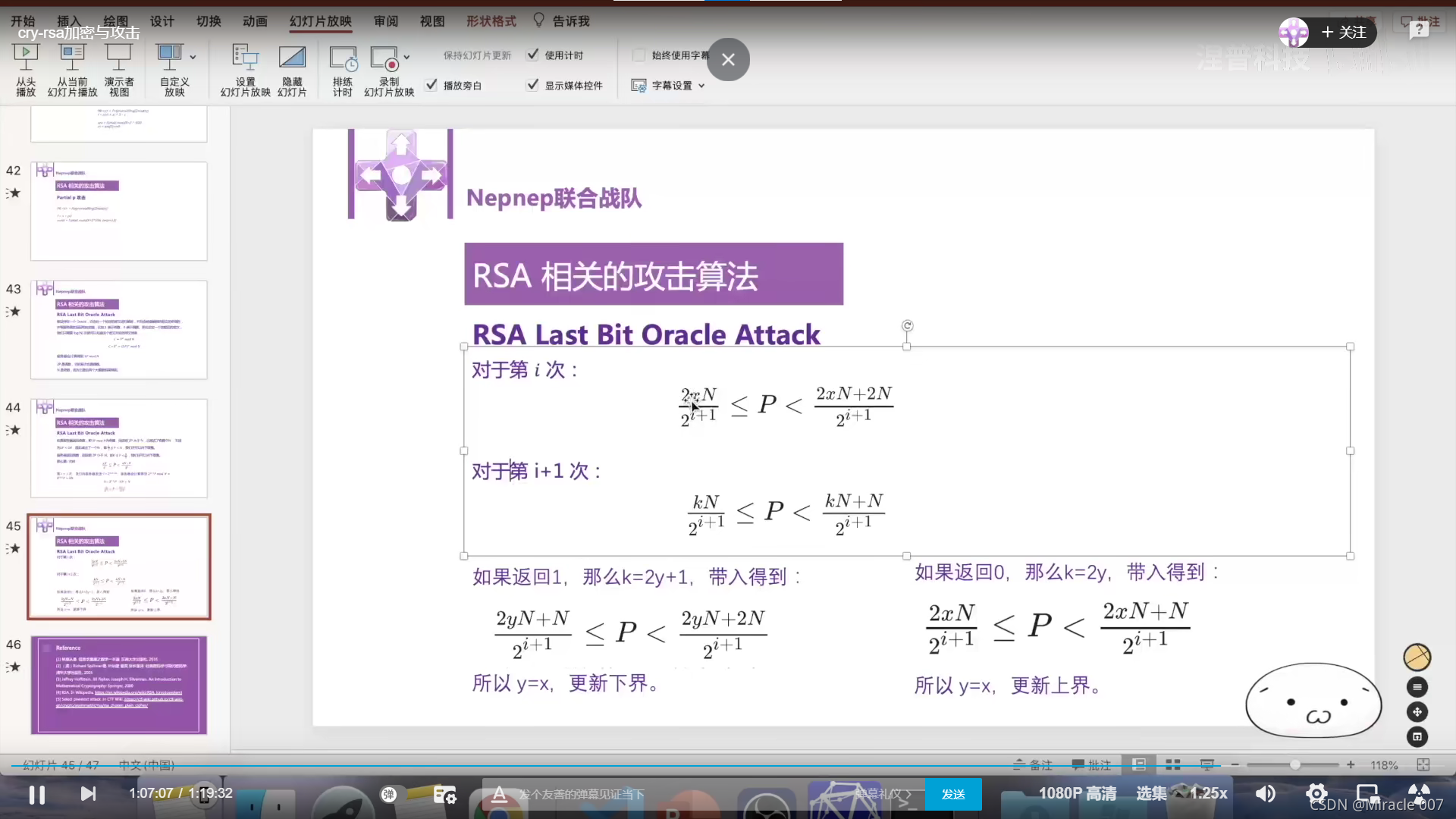Click the Follow uploader button
1456x819 pixels.
[x=1344, y=32]
